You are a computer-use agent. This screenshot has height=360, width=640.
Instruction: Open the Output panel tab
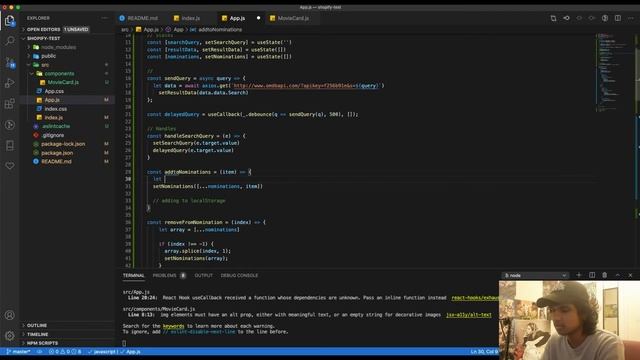203,276
